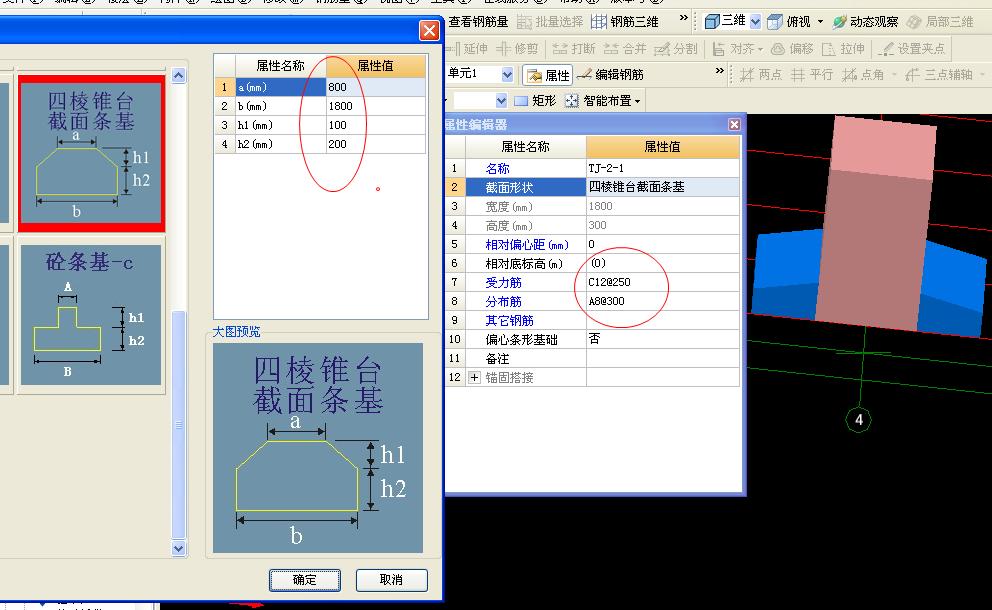The image size is (992, 610).
Task: Click the 其它钢筋 property link
Action: (x=509, y=320)
